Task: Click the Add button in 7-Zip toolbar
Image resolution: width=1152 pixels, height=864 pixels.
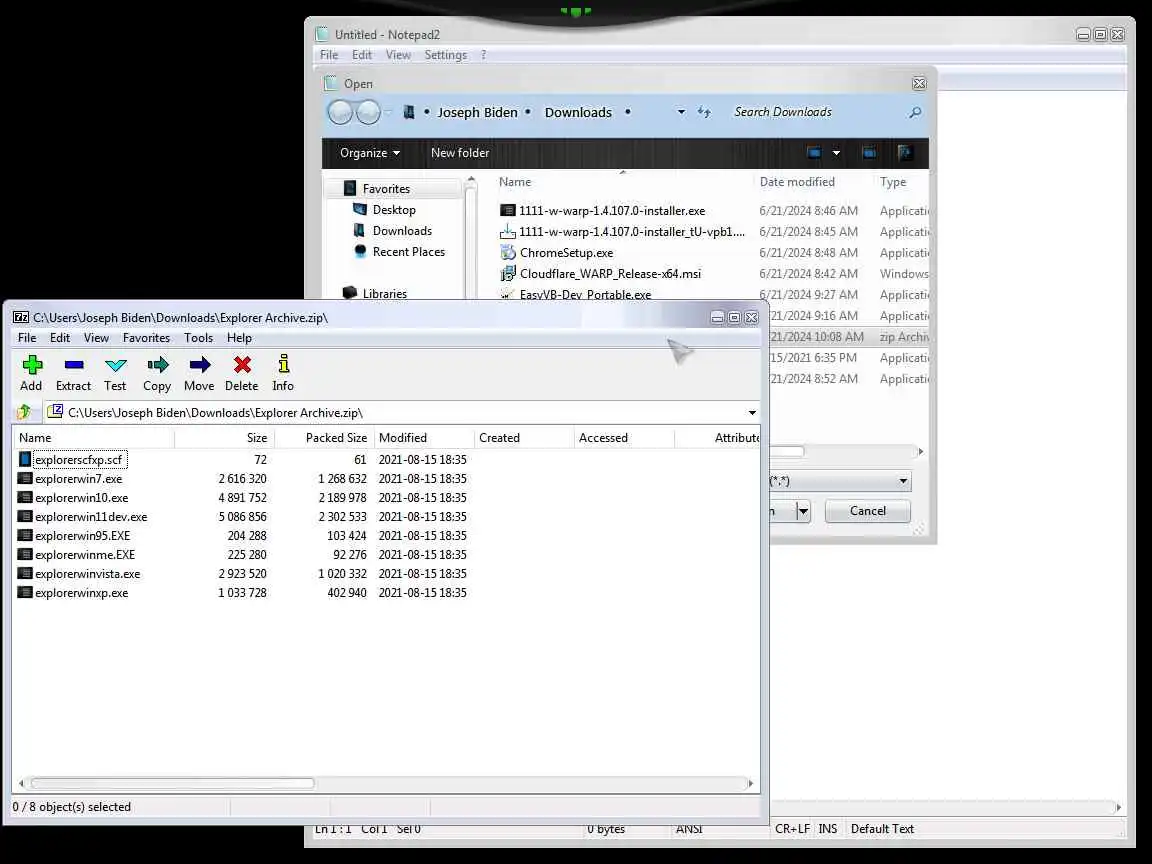Action: [32, 373]
